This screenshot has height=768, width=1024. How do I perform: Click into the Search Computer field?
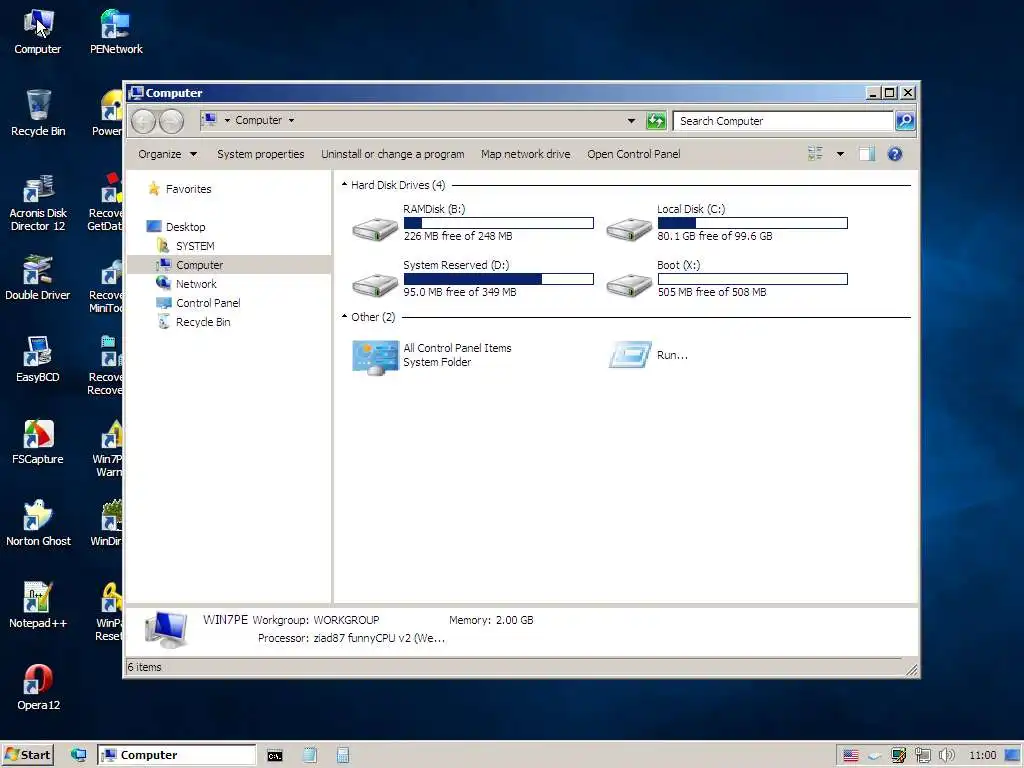click(783, 121)
